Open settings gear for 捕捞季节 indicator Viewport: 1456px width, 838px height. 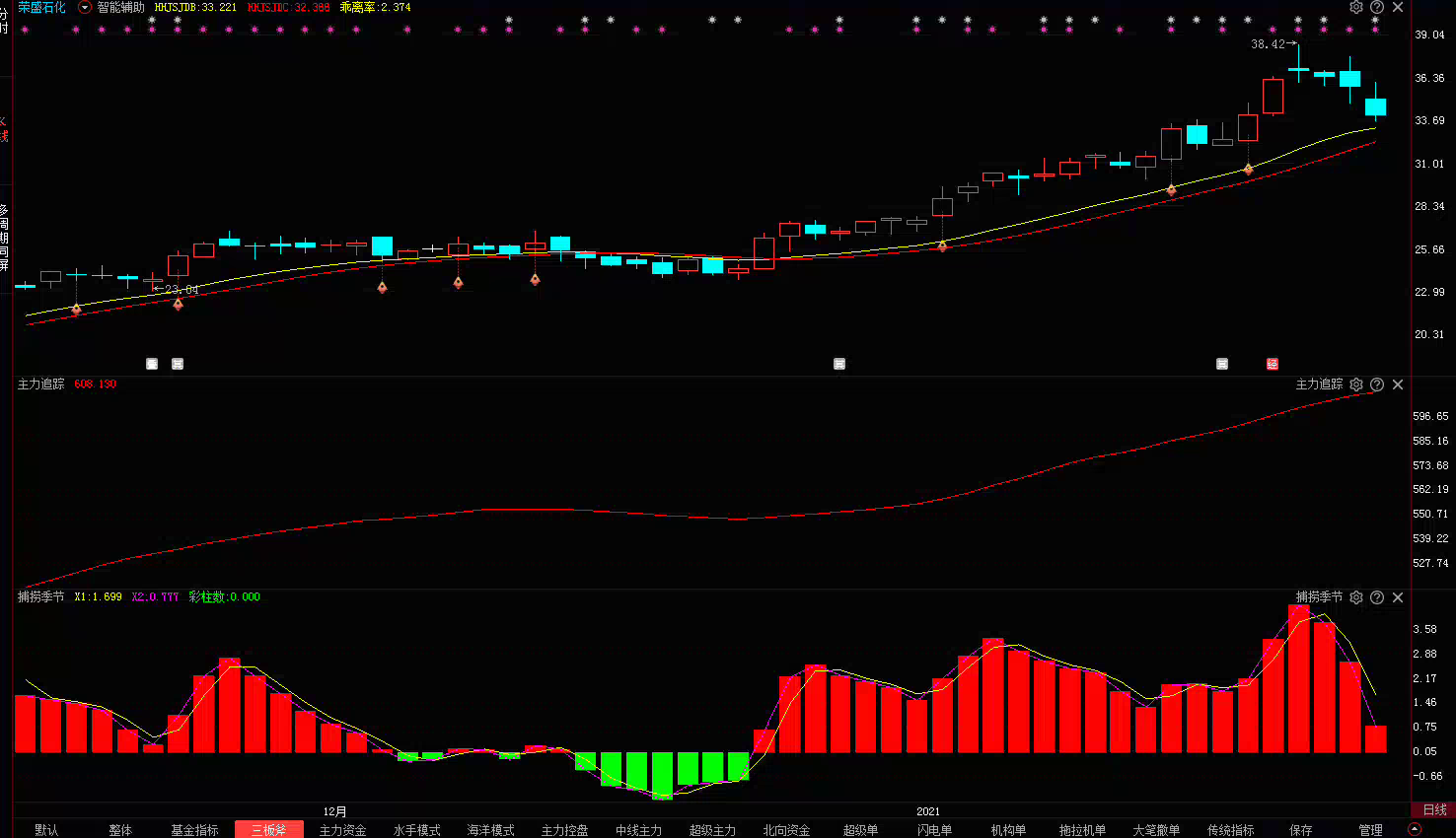click(x=1356, y=597)
